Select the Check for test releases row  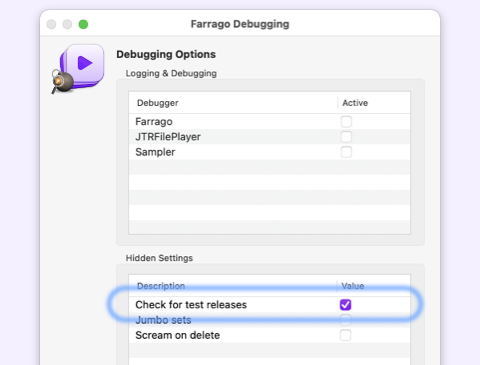click(269, 305)
